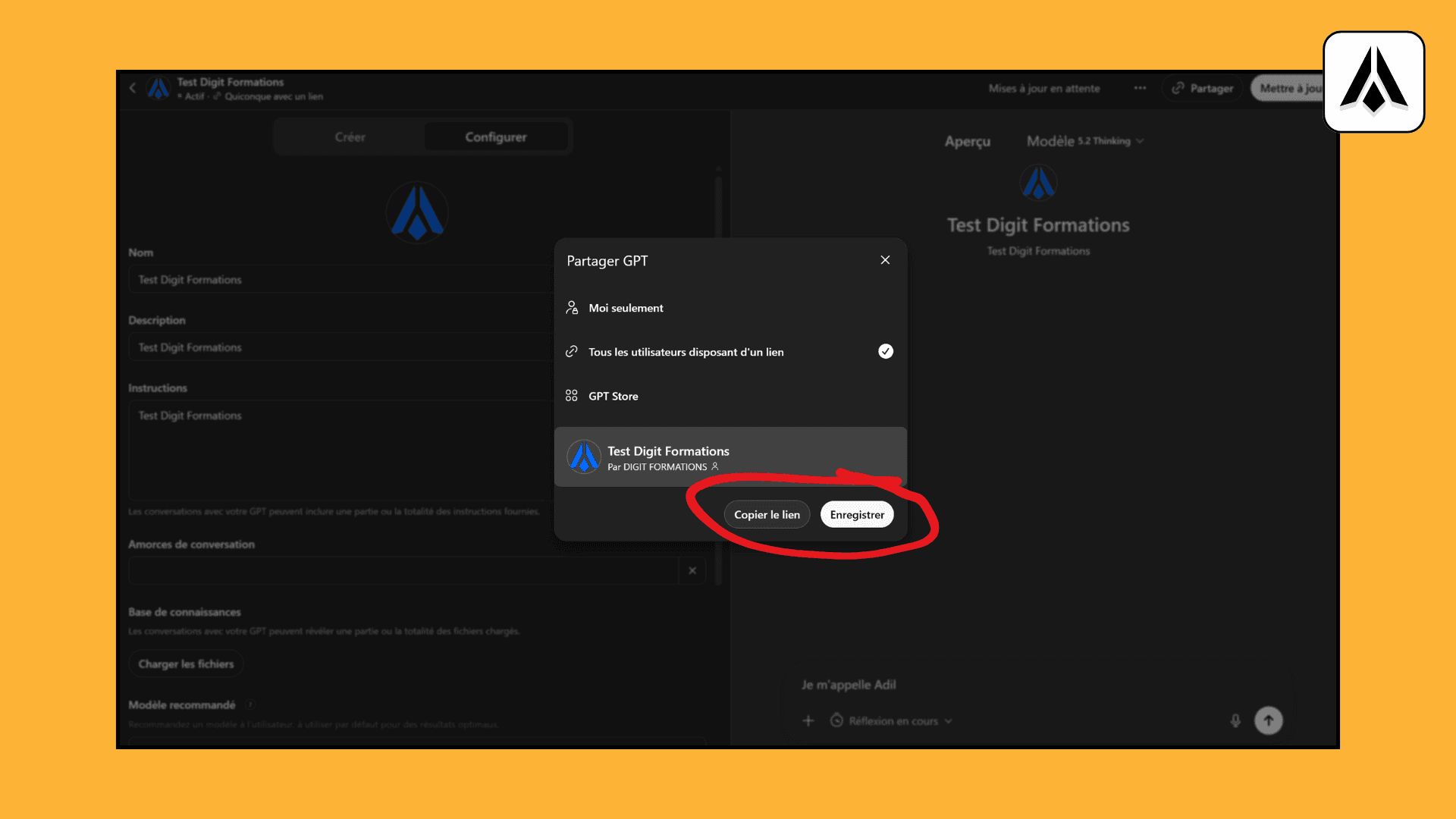Select the Moi seulement sharing option
The width and height of the screenshot is (1456, 819).
click(626, 308)
